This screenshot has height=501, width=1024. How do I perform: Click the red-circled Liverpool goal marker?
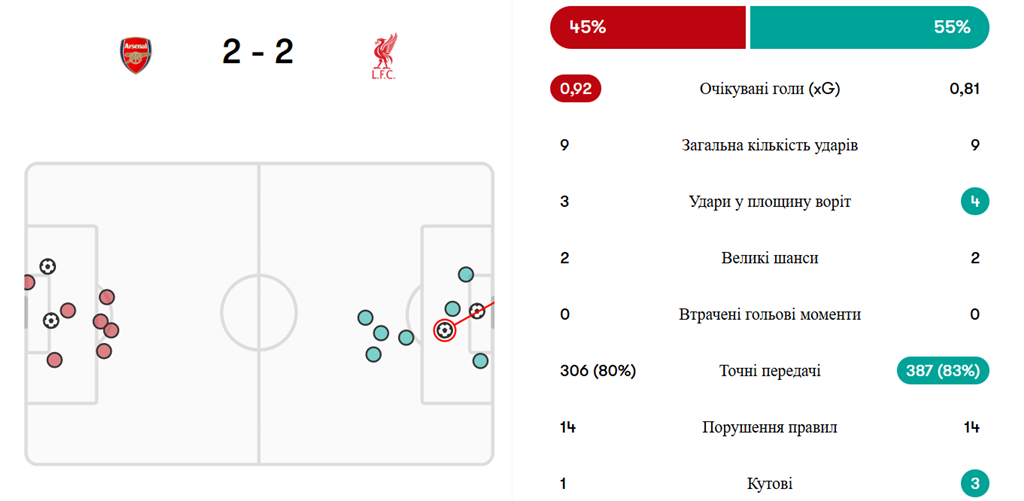(x=445, y=329)
